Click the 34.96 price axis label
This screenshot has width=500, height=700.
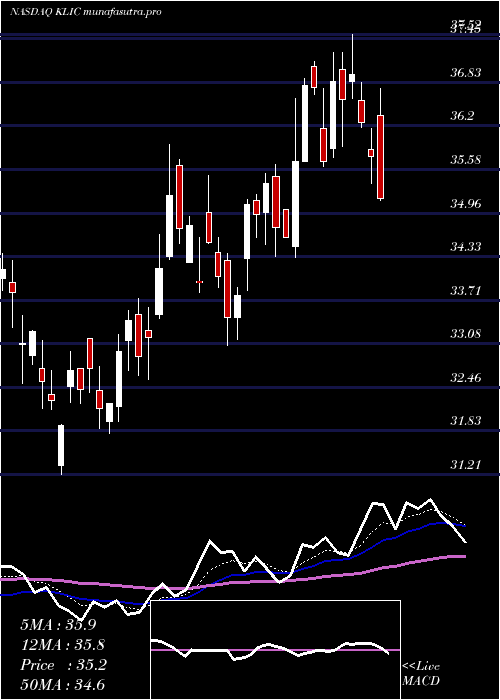click(x=466, y=204)
